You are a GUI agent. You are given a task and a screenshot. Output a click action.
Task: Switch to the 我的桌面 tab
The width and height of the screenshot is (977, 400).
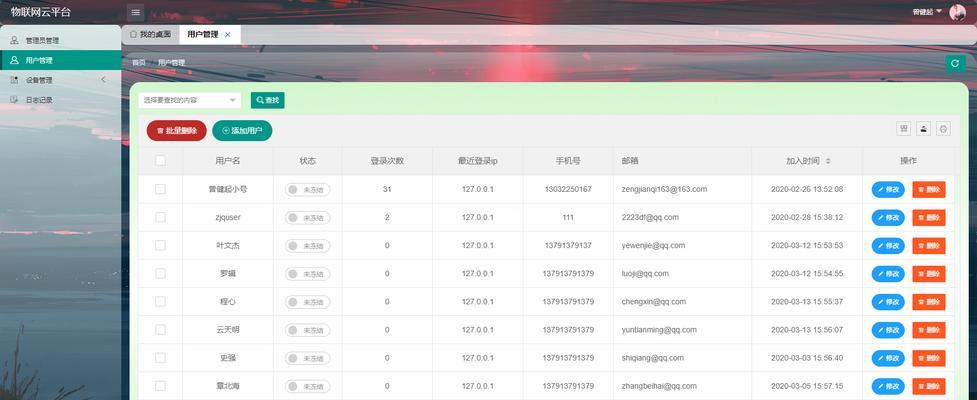[x=150, y=35]
